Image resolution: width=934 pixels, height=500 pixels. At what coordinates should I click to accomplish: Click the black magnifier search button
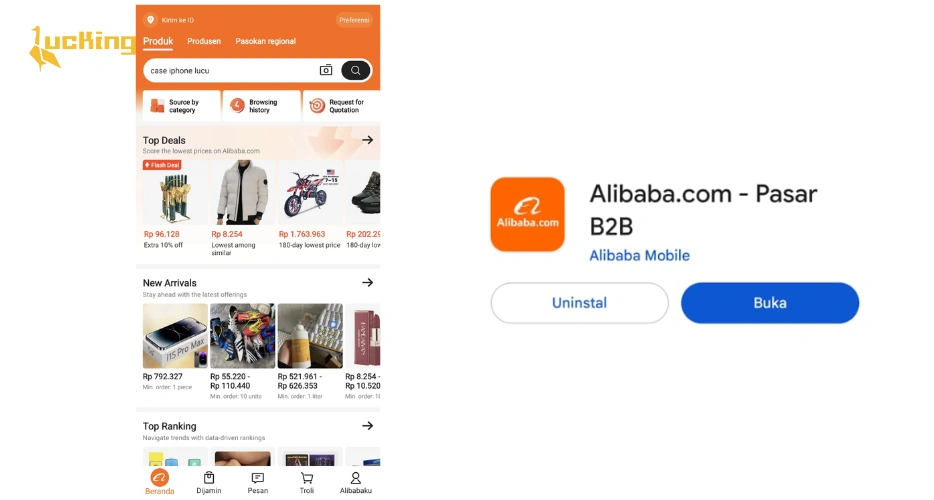click(356, 70)
